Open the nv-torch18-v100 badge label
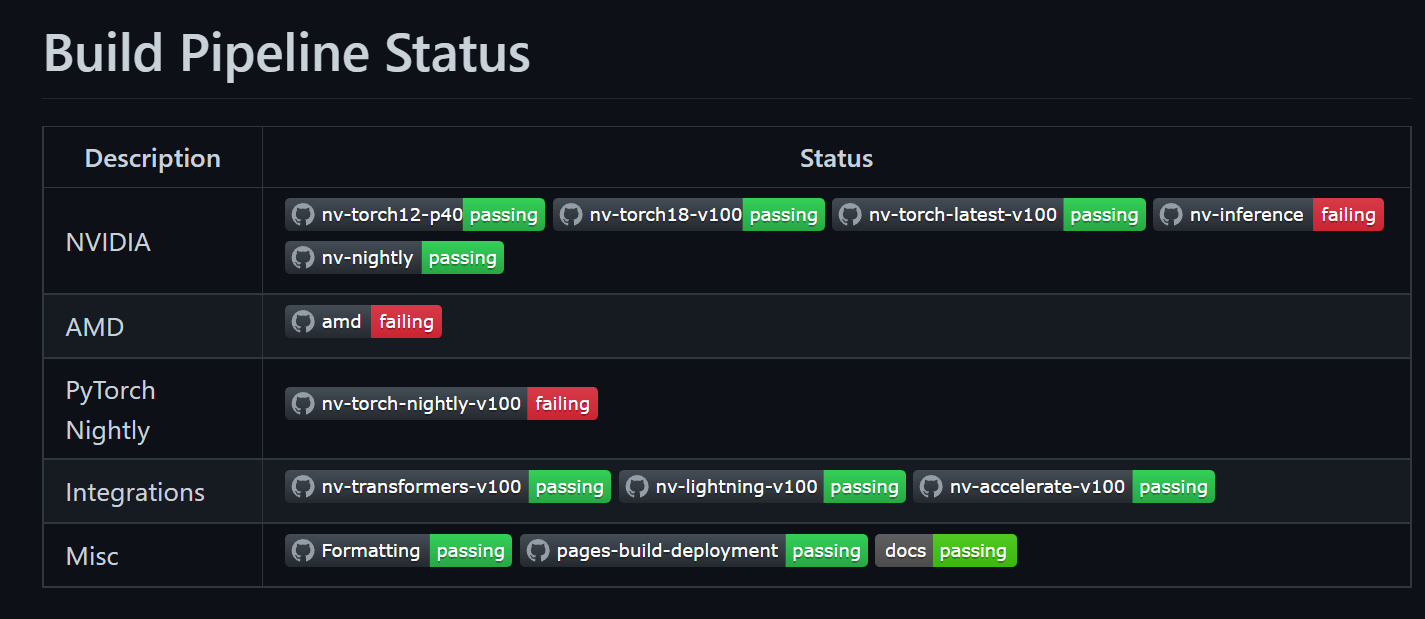Image resolution: width=1425 pixels, height=619 pixels. pos(666,215)
